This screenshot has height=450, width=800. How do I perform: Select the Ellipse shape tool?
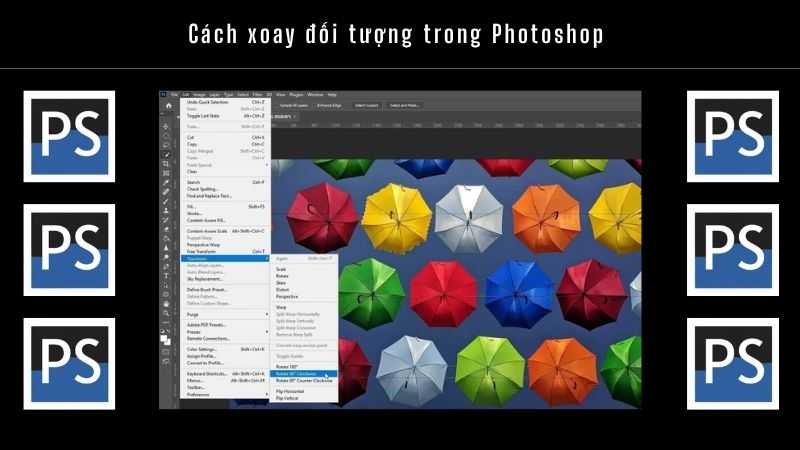coord(166,294)
